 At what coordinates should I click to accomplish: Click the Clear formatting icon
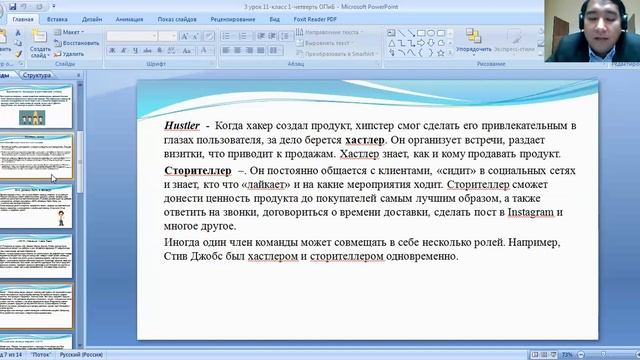209,36
